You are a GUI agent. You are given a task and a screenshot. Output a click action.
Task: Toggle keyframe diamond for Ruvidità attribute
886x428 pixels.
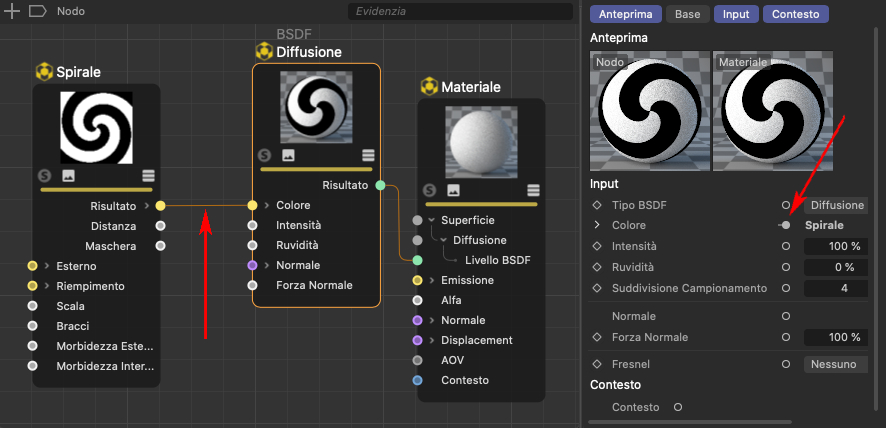coord(597,267)
